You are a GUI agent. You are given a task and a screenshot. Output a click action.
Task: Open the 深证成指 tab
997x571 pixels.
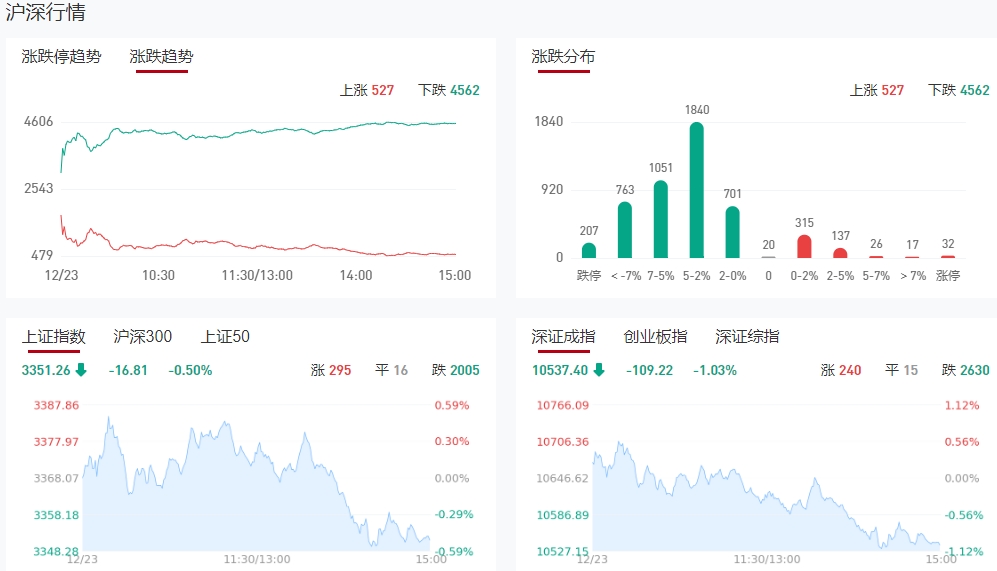click(x=563, y=336)
